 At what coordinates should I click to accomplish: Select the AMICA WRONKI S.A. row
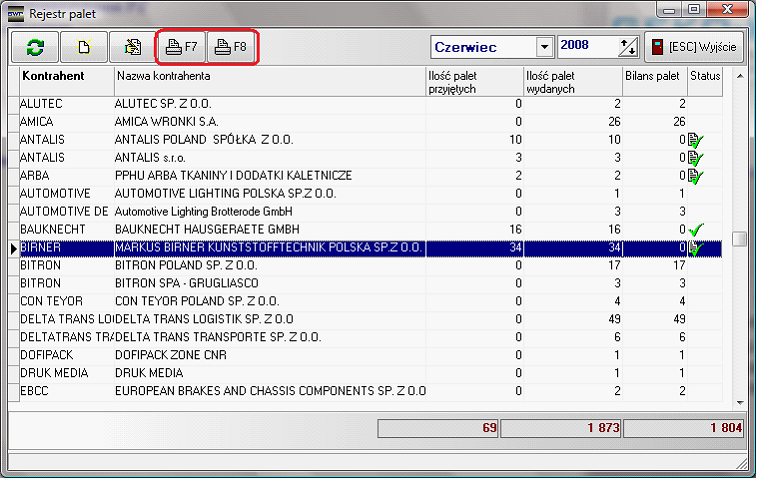270,121
